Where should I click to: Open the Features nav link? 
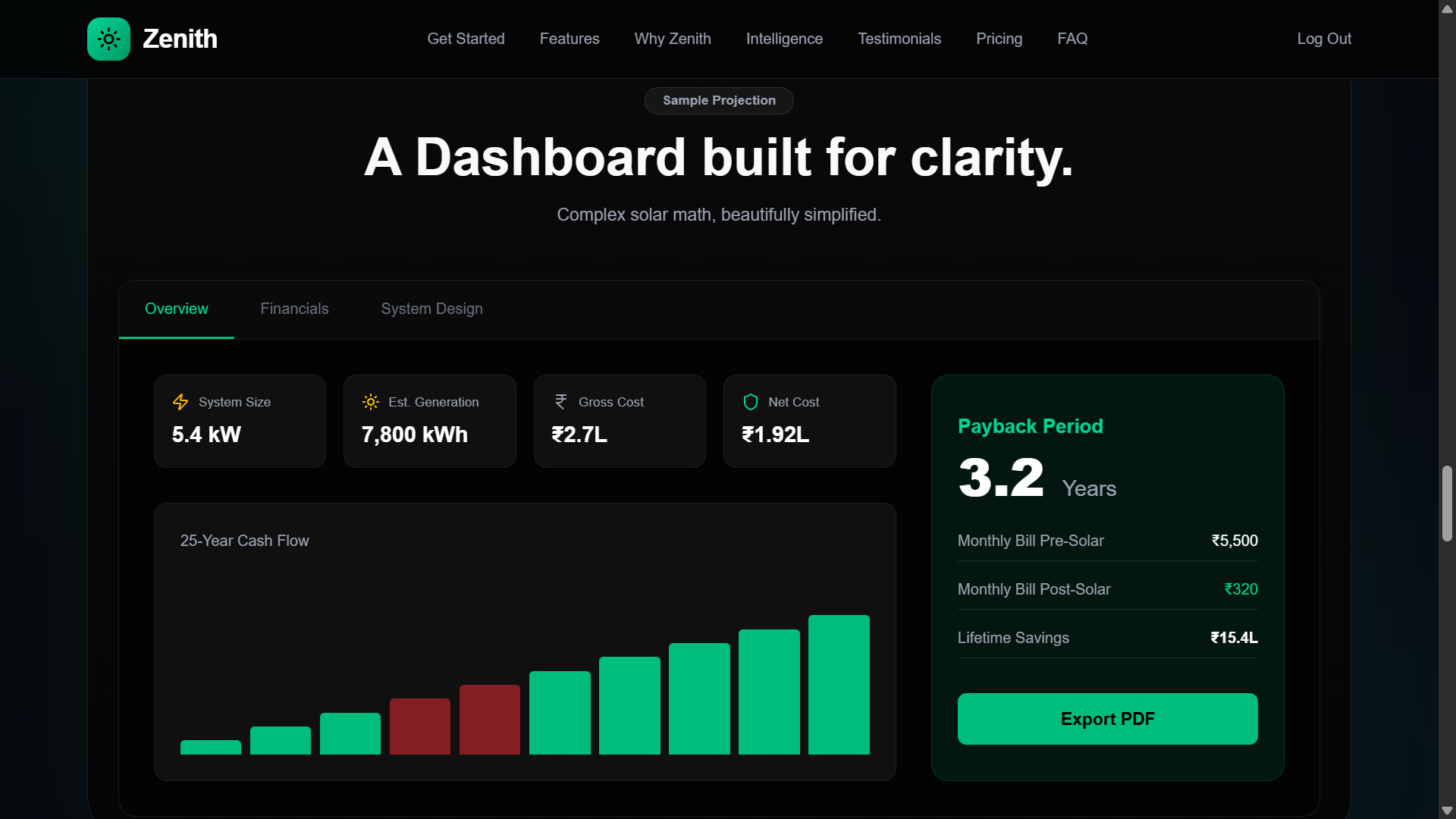point(569,39)
